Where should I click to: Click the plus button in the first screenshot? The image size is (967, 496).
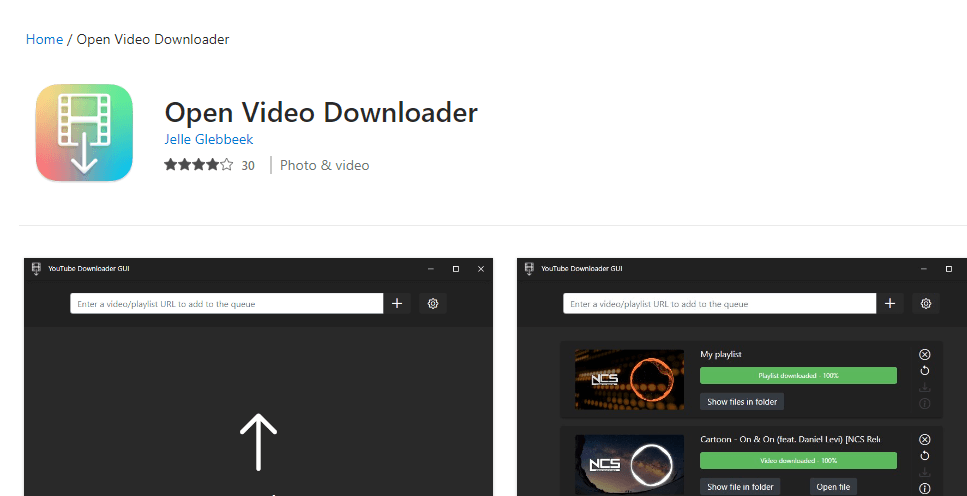[397, 304]
